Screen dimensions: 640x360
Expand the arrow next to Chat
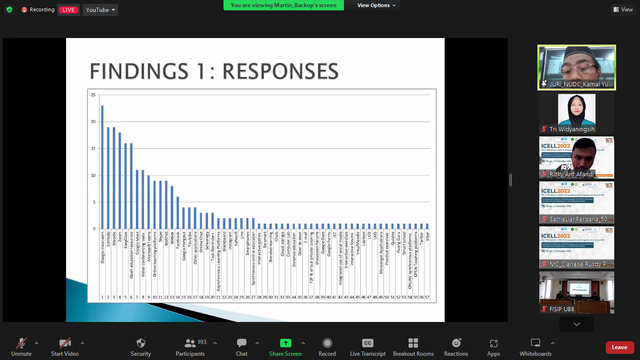[x=257, y=343]
